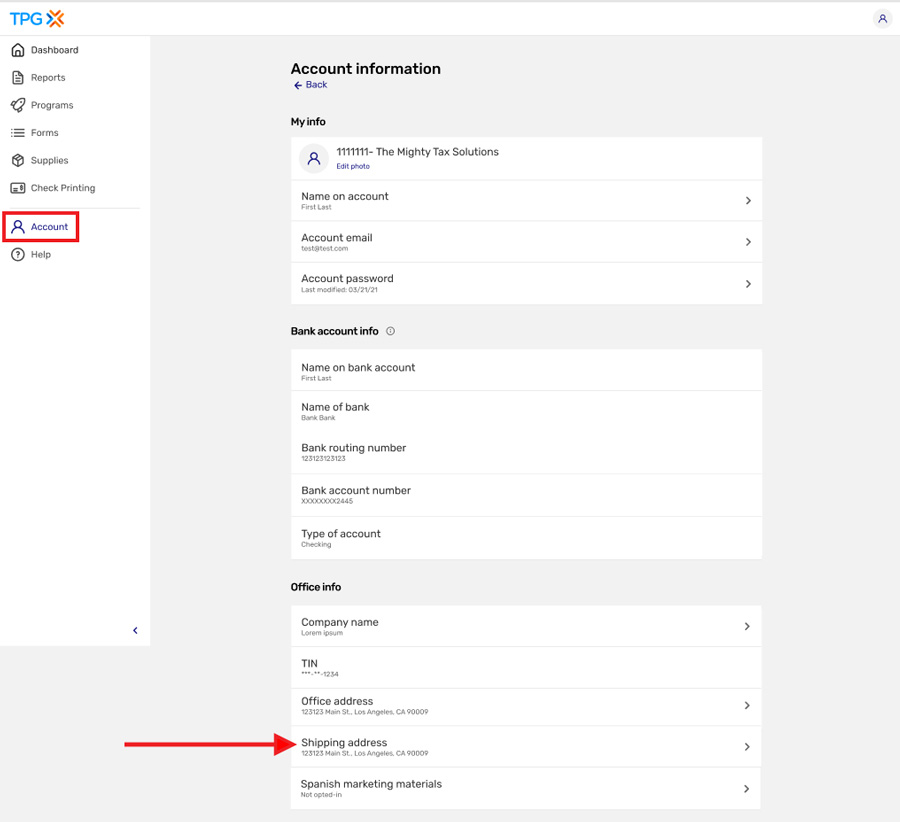900x822 pixels.
Task: Open the user profile icon at top right
Action: 882,18
